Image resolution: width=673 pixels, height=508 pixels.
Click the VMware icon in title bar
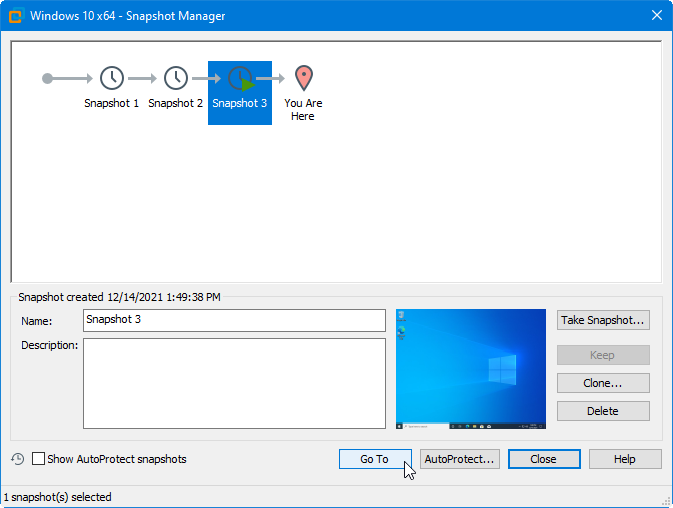pyautogui.click(x=15, y=16)
